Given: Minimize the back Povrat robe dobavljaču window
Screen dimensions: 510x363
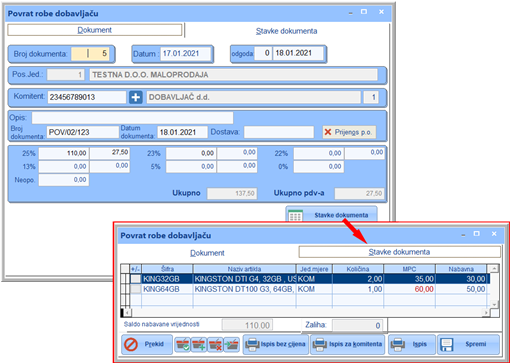Looking at the screenshot, I should (x=351, y=13).
